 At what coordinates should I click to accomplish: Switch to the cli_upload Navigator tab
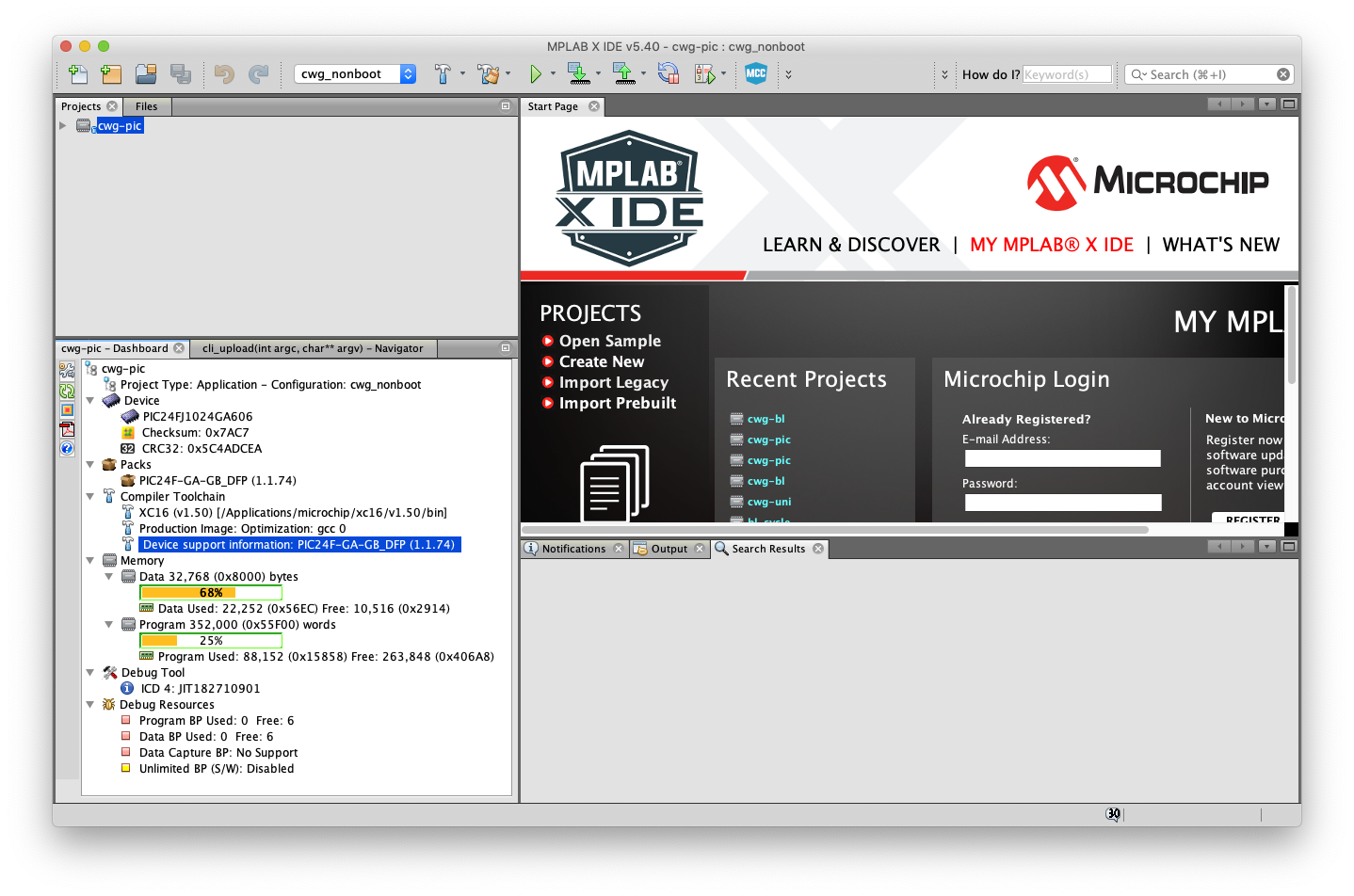[x=313, y=348]
